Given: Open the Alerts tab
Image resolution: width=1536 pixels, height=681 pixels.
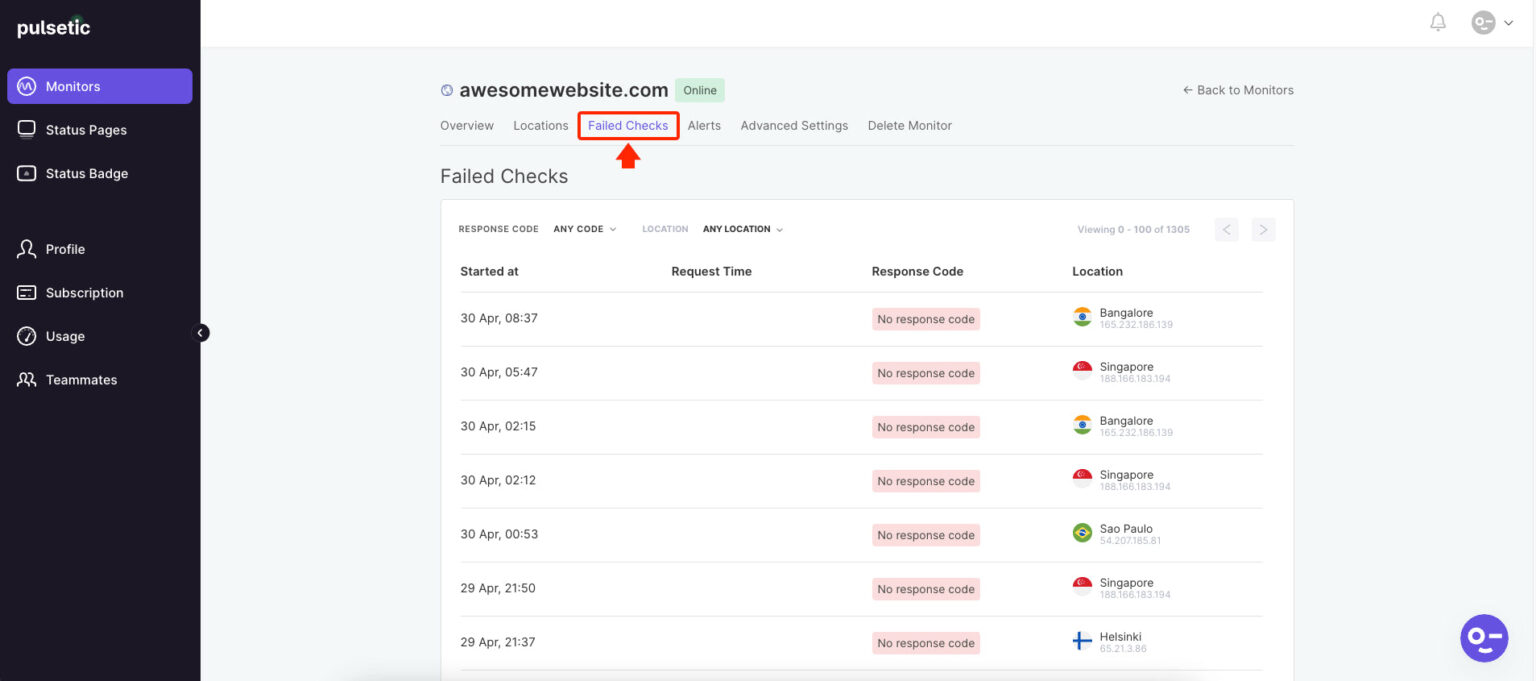Looking at the screenshot, I should click(x=704, y=125).
